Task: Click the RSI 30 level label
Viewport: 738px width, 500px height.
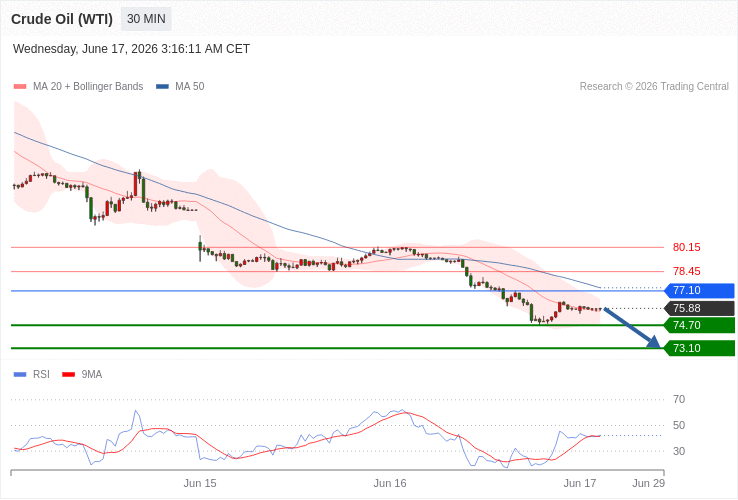Action: [x=679, y=452]
